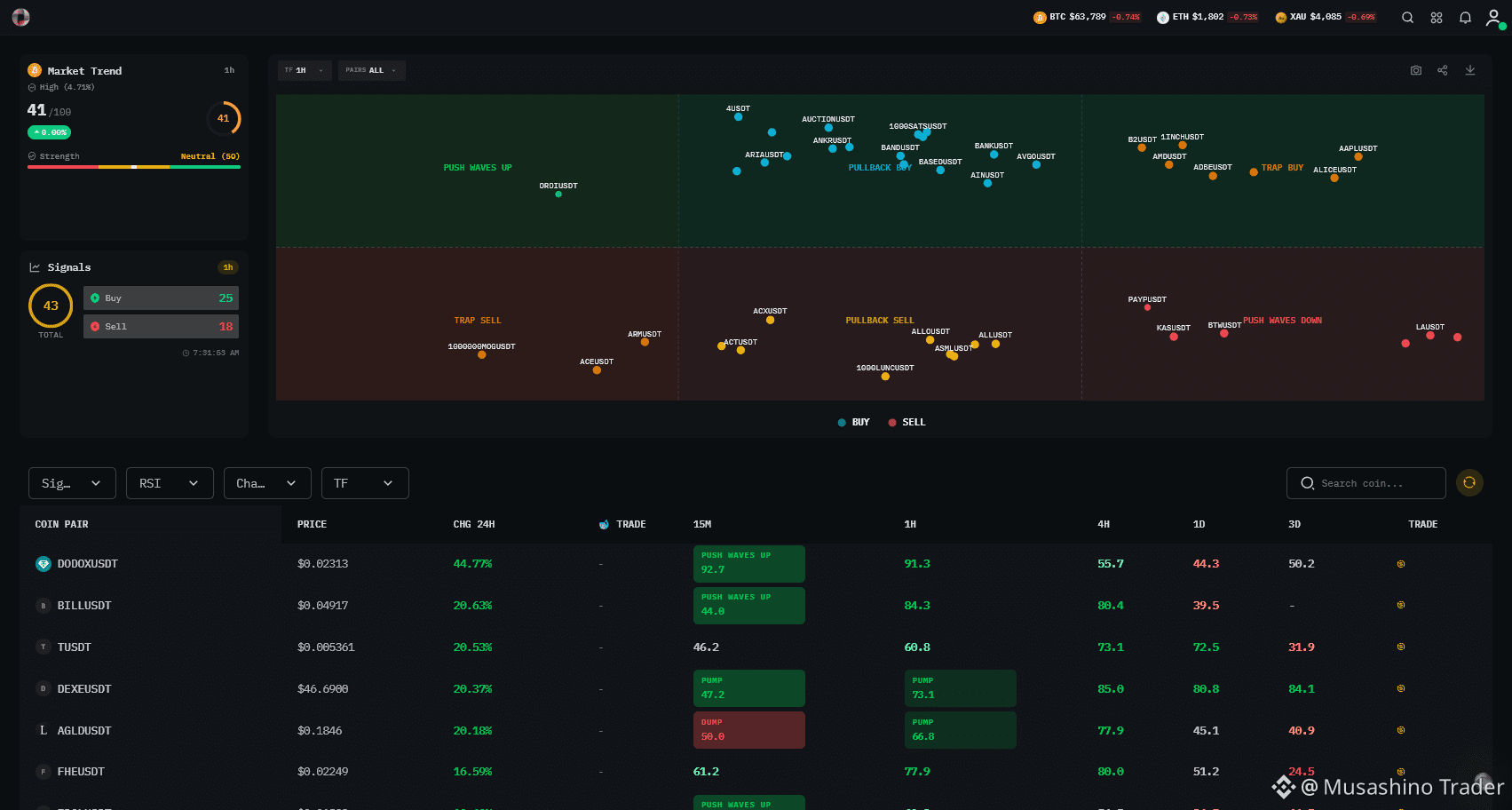The height and width of the screenshot is (810, 1512).
Task: Expand the Cha... filter dropdown
Action: pos(267,483)
